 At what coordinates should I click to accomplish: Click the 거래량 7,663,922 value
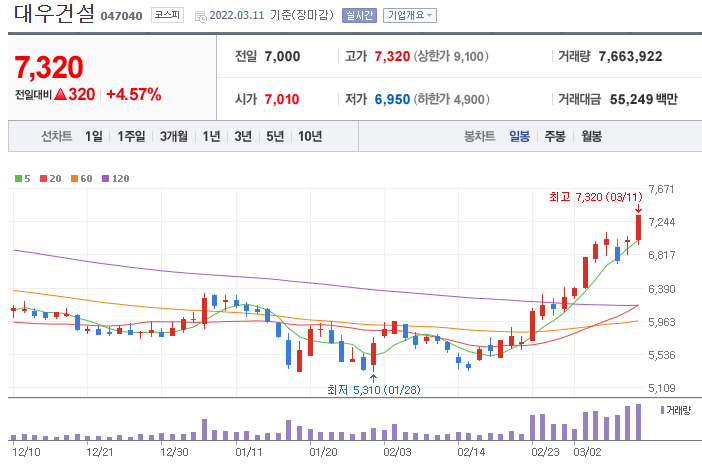(630, 56)
